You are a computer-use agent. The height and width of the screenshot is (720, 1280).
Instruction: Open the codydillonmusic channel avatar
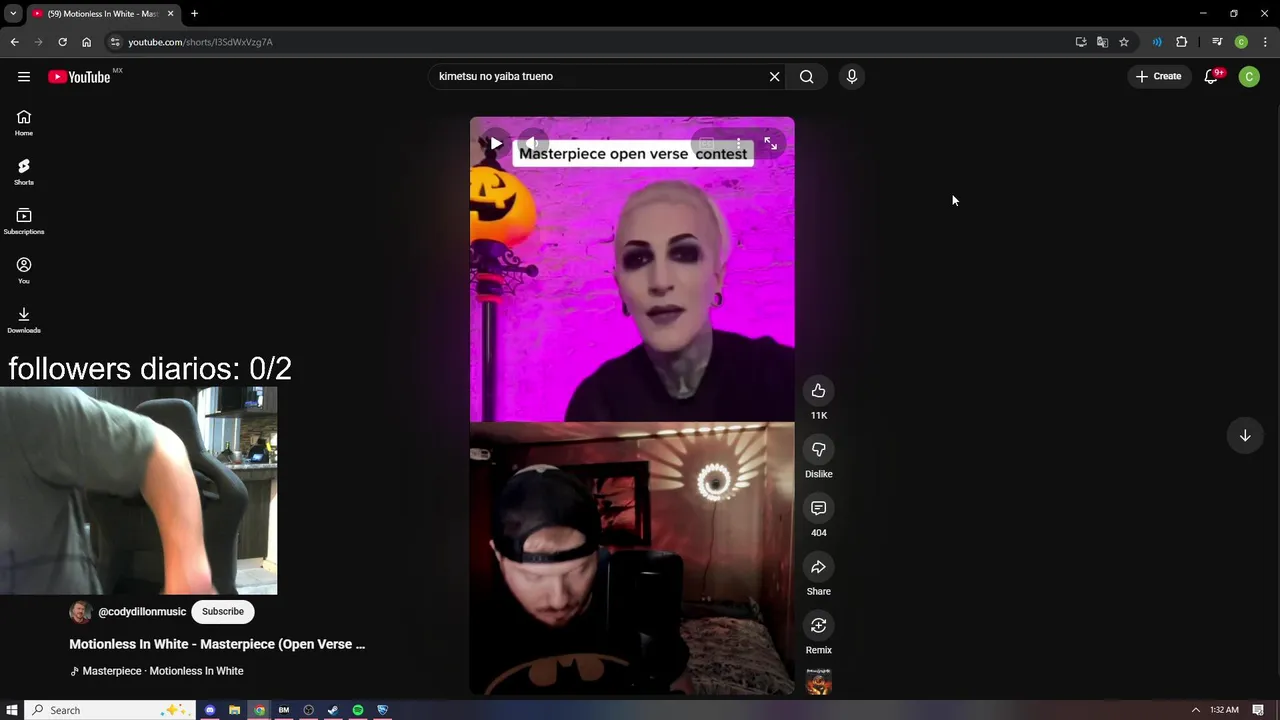pyautogui.click(x=80, y=612)
